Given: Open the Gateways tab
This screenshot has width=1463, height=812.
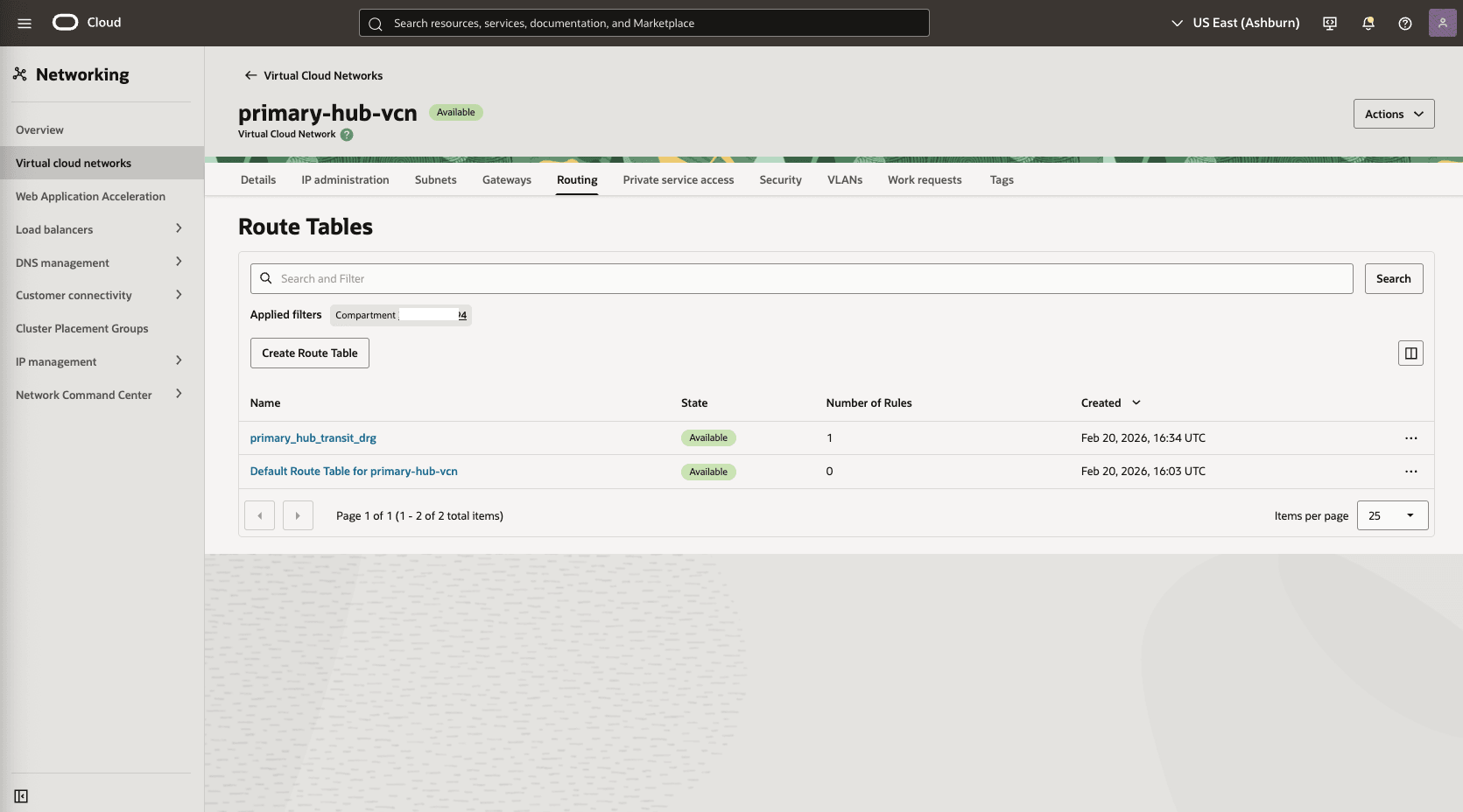Looking at the screenshot, I should click(506, 179).
